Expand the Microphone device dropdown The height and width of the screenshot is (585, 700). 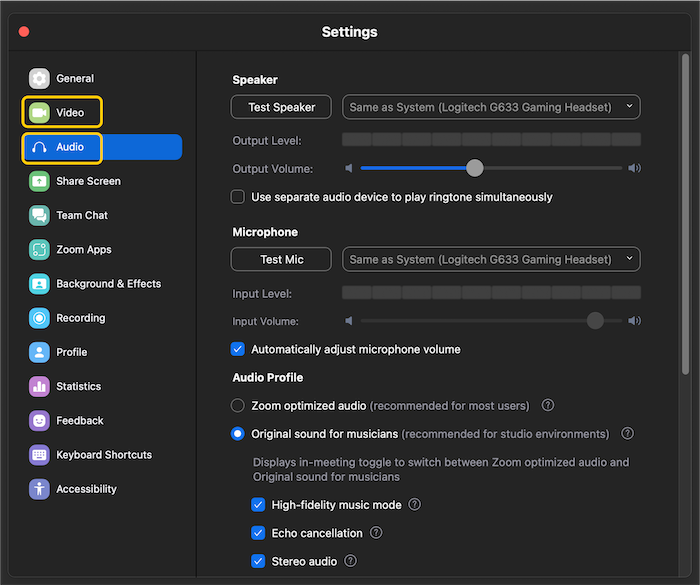[491, 259]
